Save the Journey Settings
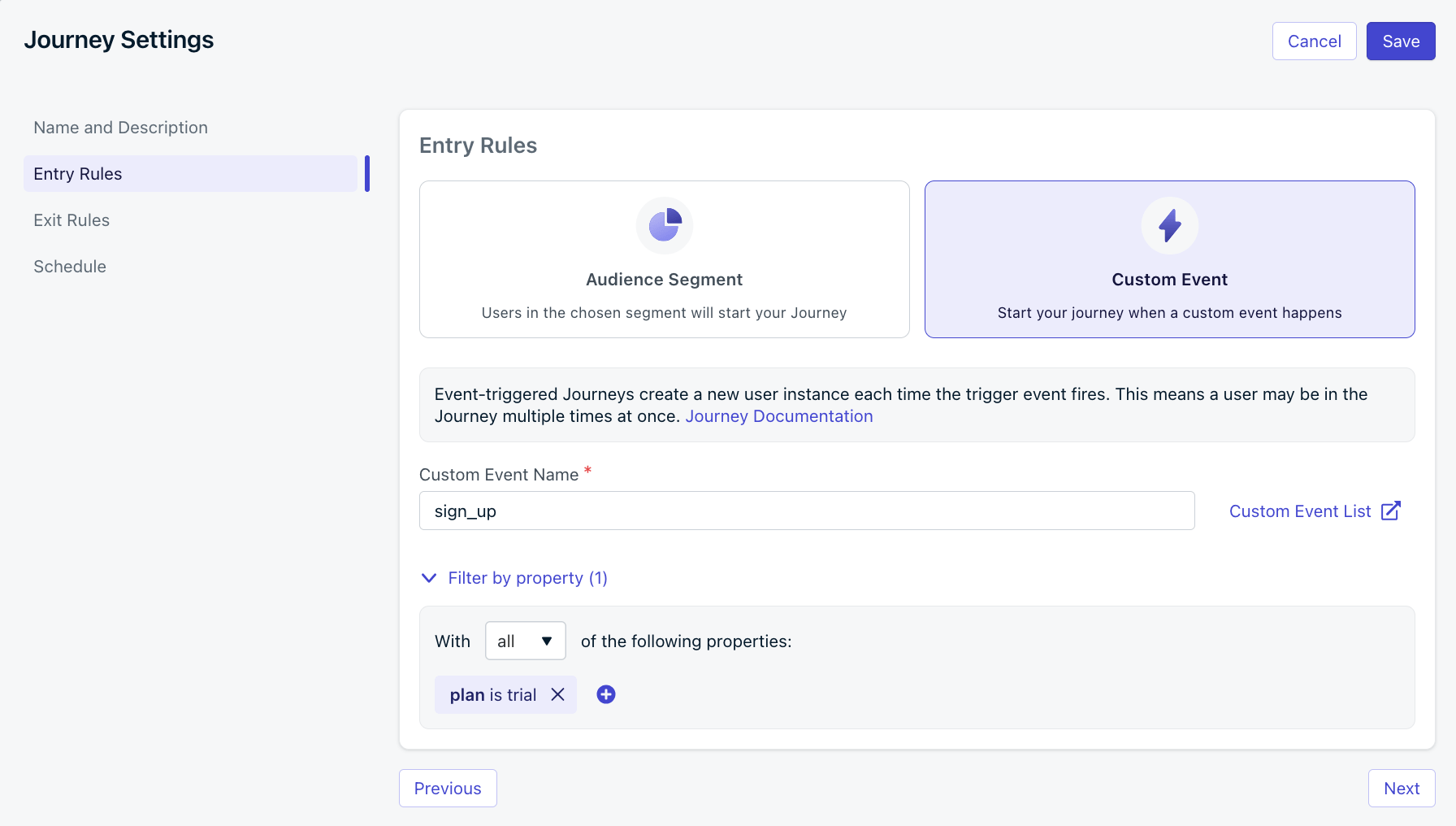1456x826 pixels. tap(1400, 41)
